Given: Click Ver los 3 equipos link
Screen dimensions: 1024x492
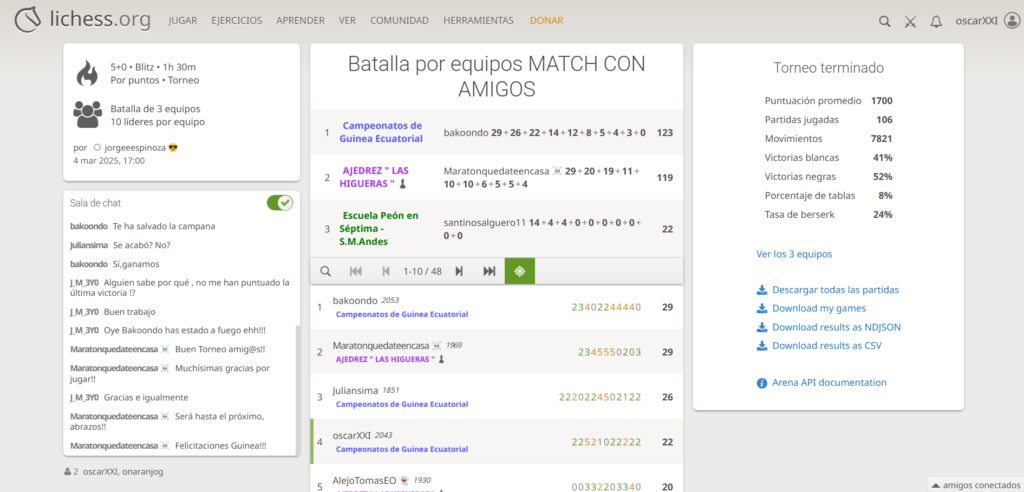Looking at the screenshot, I should 794,254.
